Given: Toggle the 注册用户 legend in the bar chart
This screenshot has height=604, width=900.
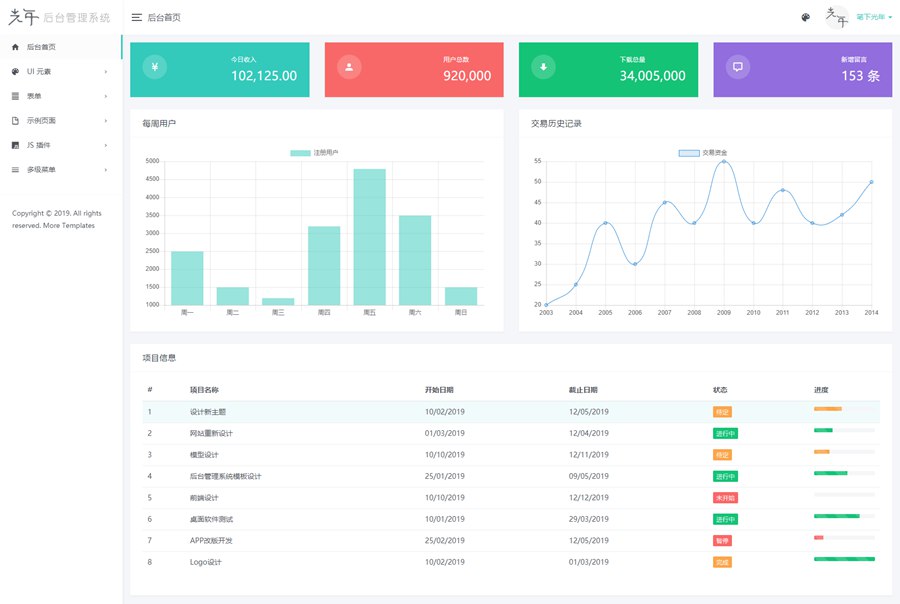Looking at the screenshot, I should [314, 153].
